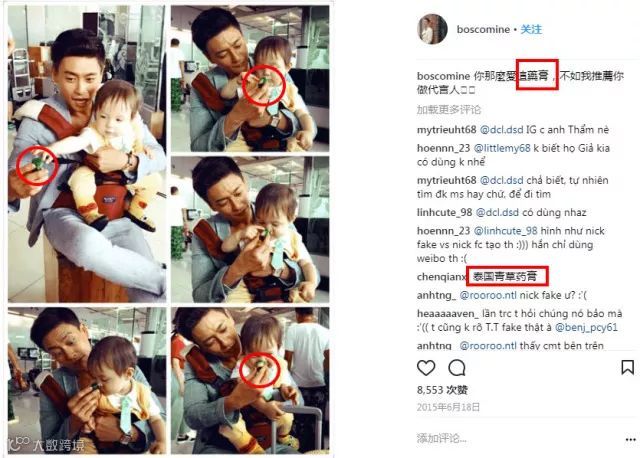Open the @dcl.dsd mention in first comment
Image resolution: width=640 pixels, height=458 pixels.
pyautogui.click(x=501, y=130)
